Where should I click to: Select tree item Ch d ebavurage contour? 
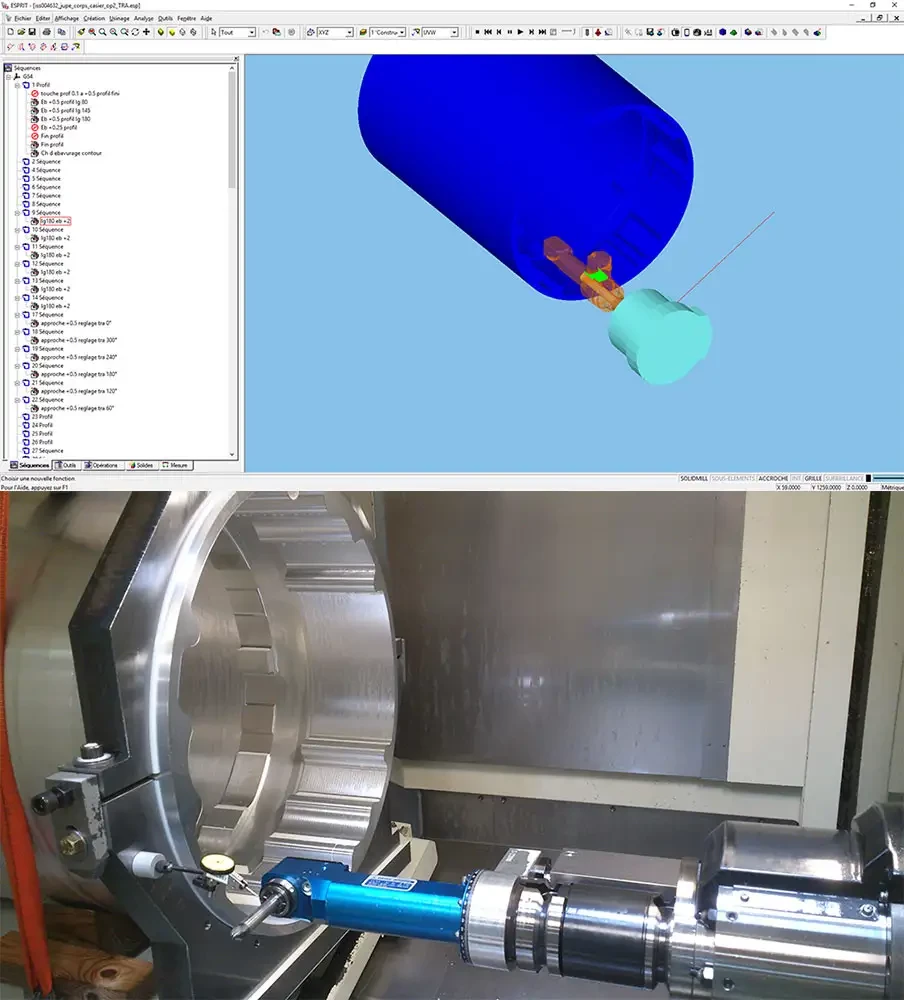point(71,153)
